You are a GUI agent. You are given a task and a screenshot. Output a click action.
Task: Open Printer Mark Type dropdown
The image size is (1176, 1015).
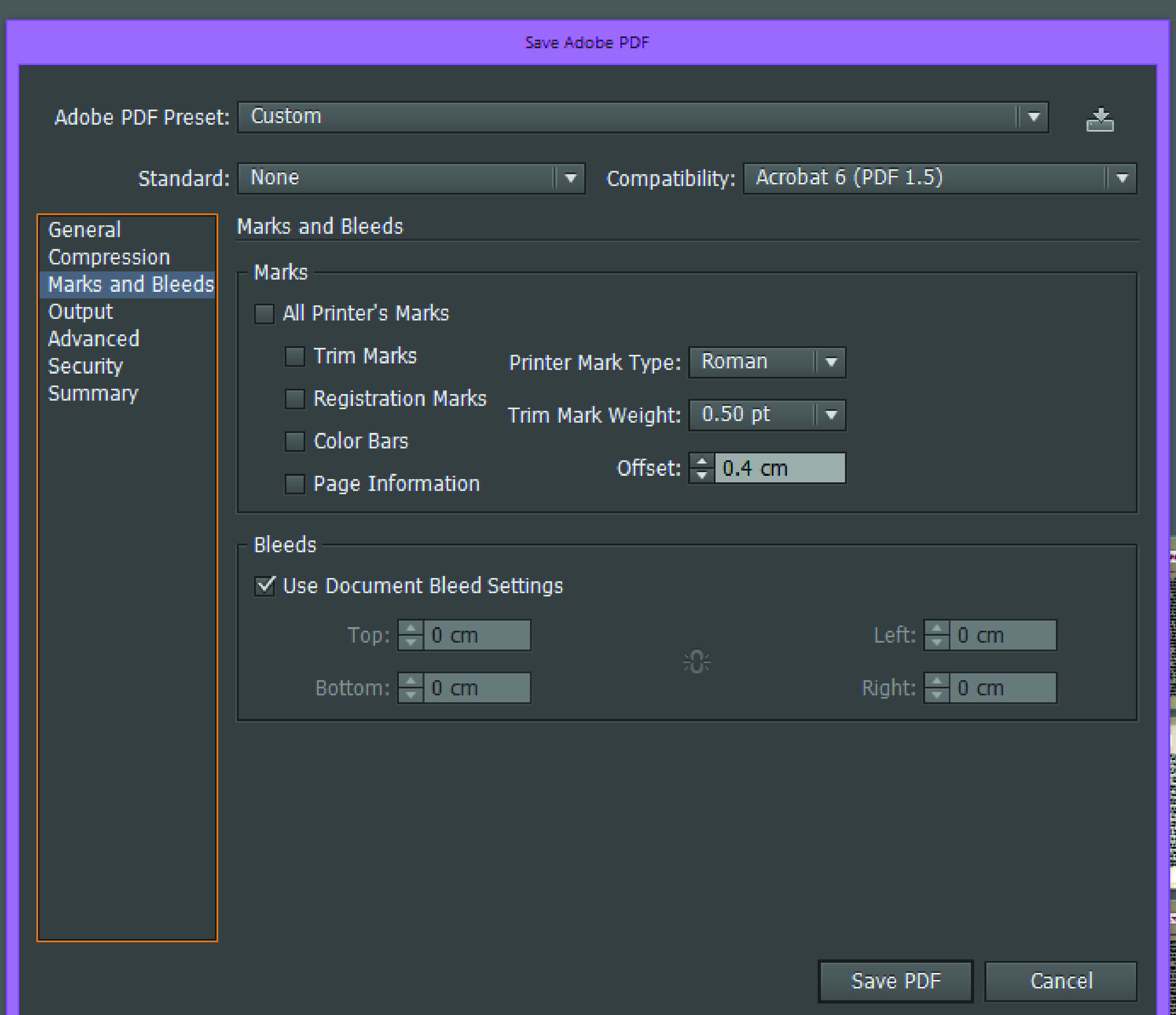pos(830,362)
